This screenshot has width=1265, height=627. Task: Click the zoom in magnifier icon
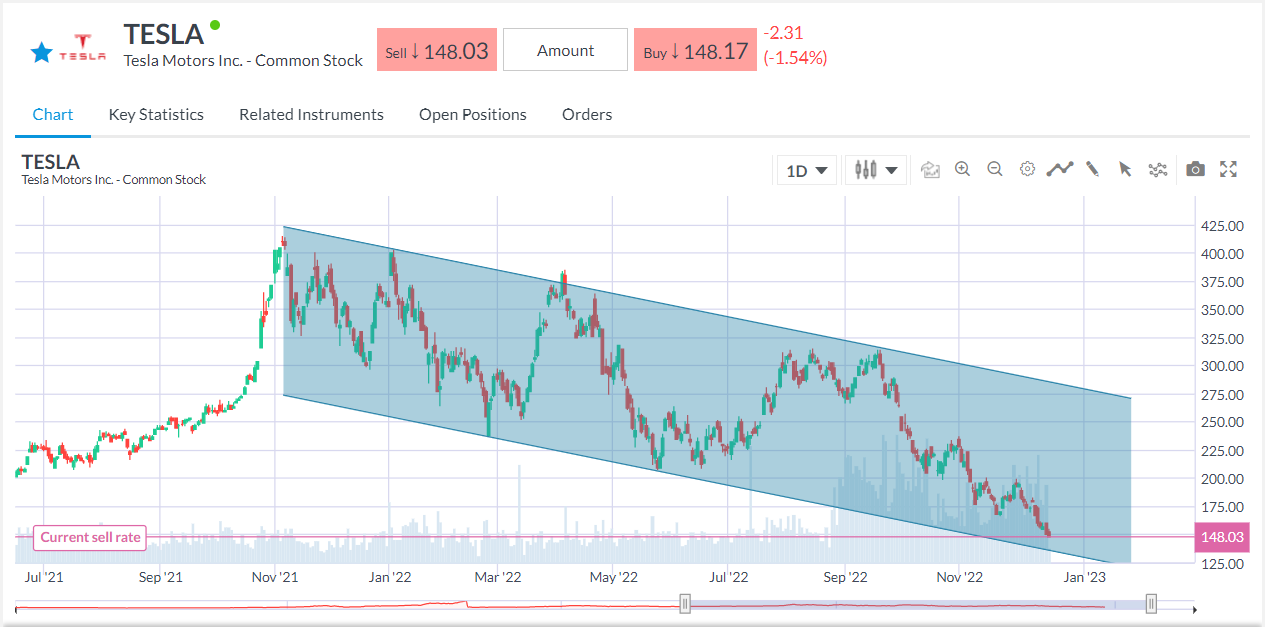pos(962,169)
